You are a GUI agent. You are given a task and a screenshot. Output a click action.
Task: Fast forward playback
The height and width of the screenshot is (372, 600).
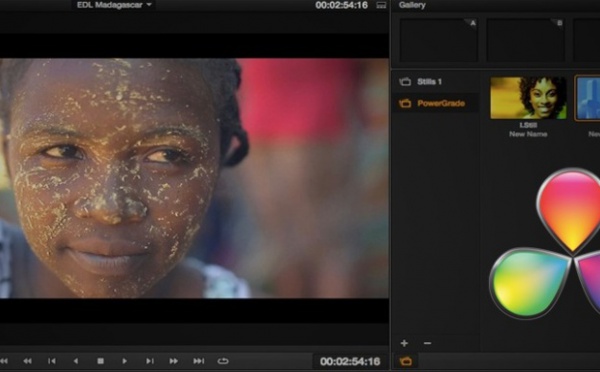(173, 361)
